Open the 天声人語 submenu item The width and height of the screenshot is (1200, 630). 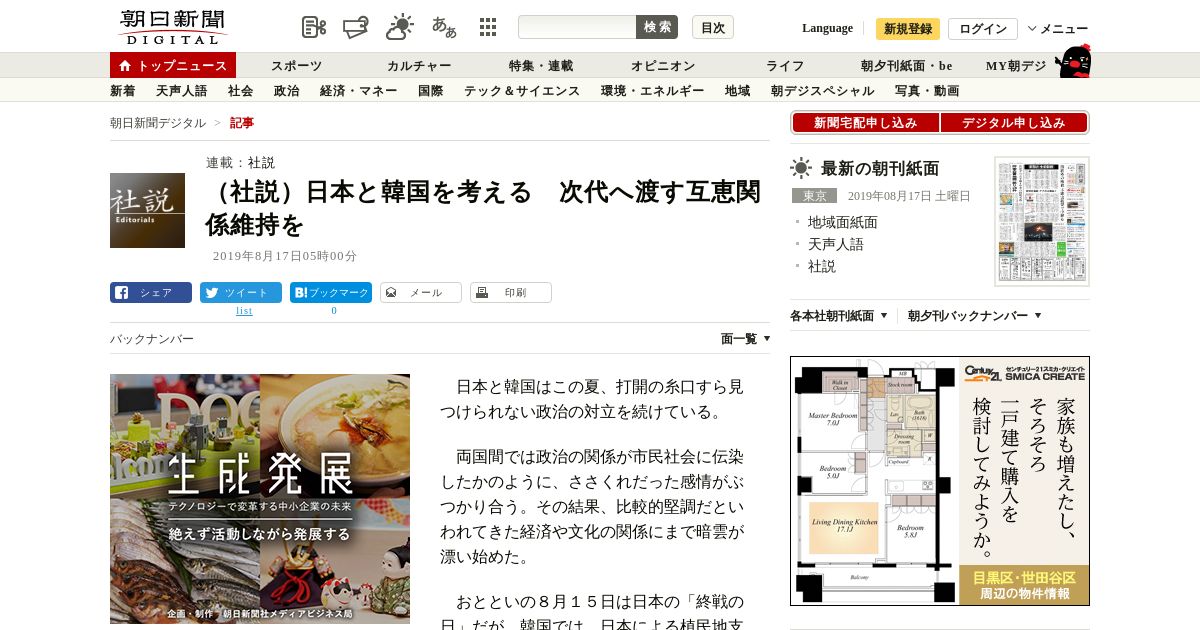tap(182, 91)
